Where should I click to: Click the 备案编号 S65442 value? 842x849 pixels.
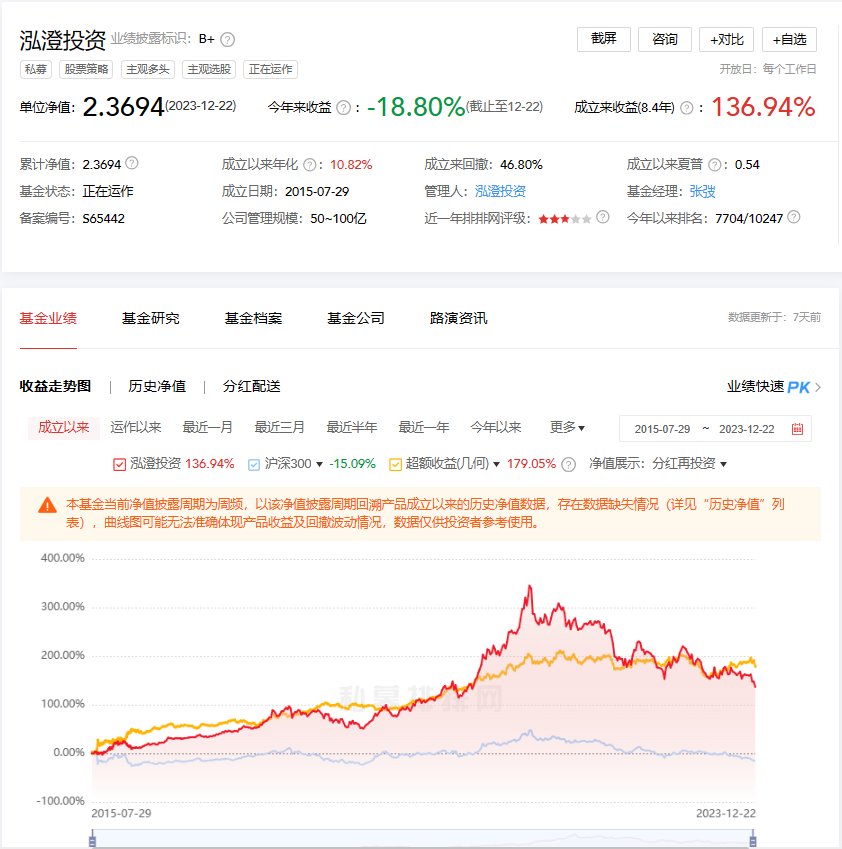click(x=103, y=219)
